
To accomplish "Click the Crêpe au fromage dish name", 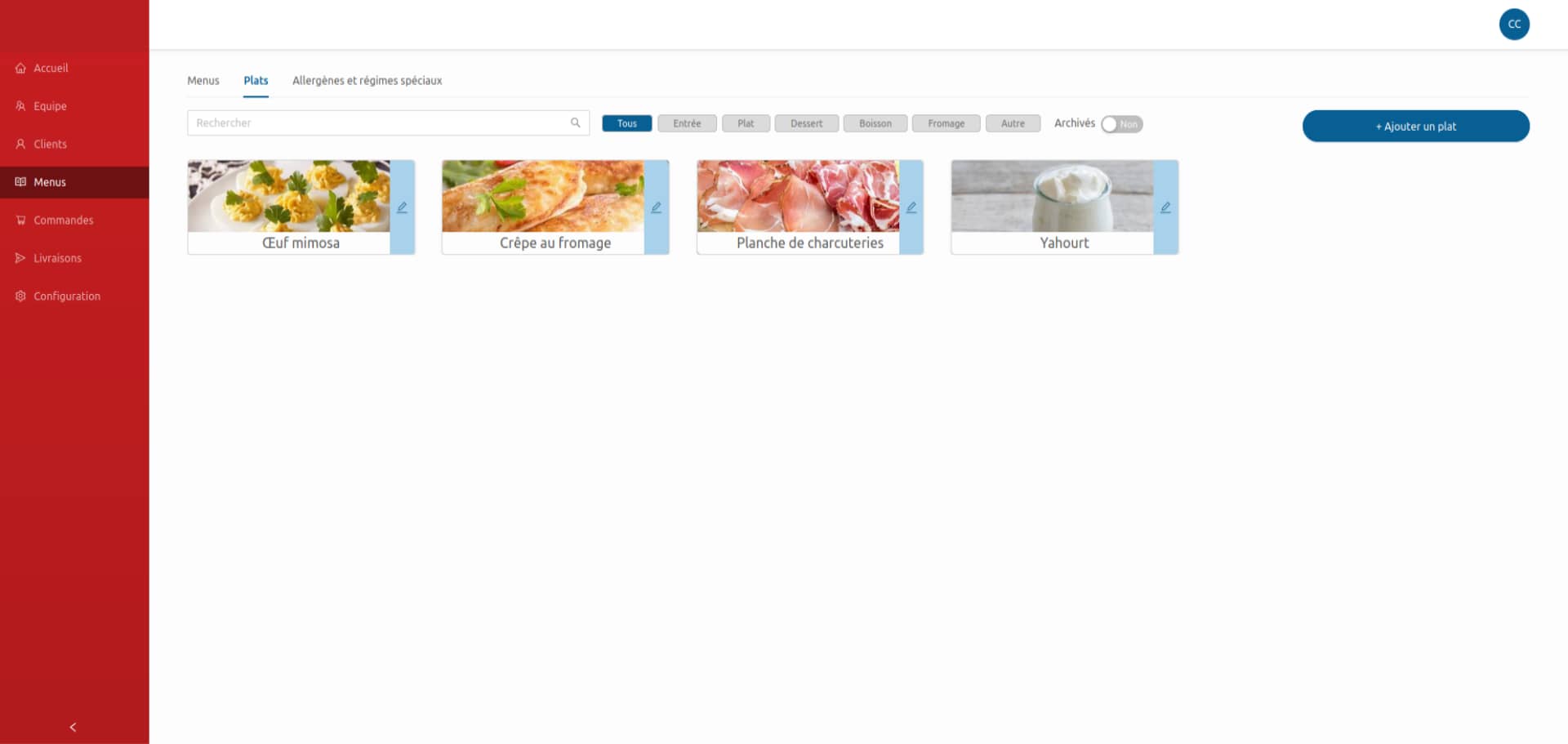I will tap(555, 243).
